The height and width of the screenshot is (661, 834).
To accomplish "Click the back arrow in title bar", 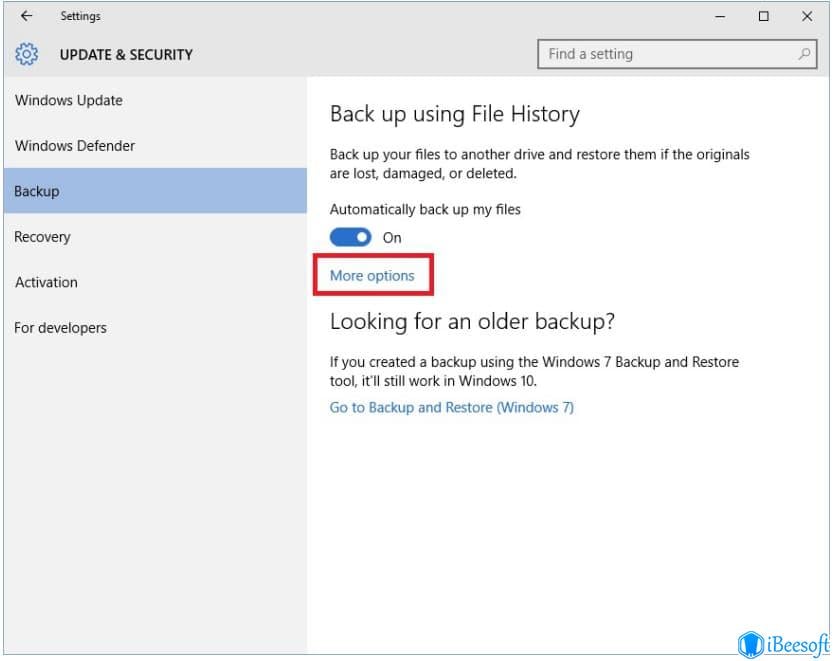I will point(26,16).
